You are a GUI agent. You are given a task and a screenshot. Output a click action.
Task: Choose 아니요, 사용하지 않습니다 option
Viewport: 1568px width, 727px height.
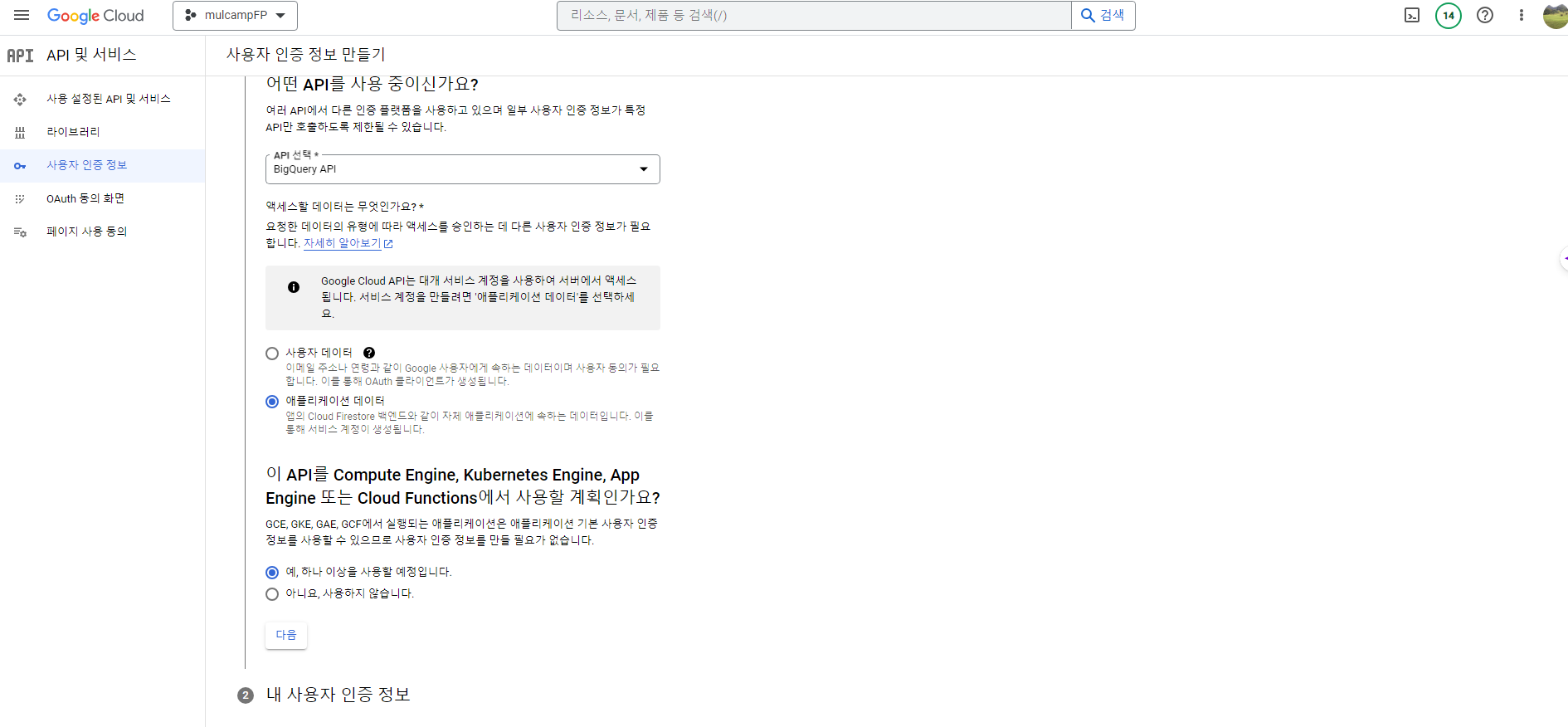pos(272,594)
